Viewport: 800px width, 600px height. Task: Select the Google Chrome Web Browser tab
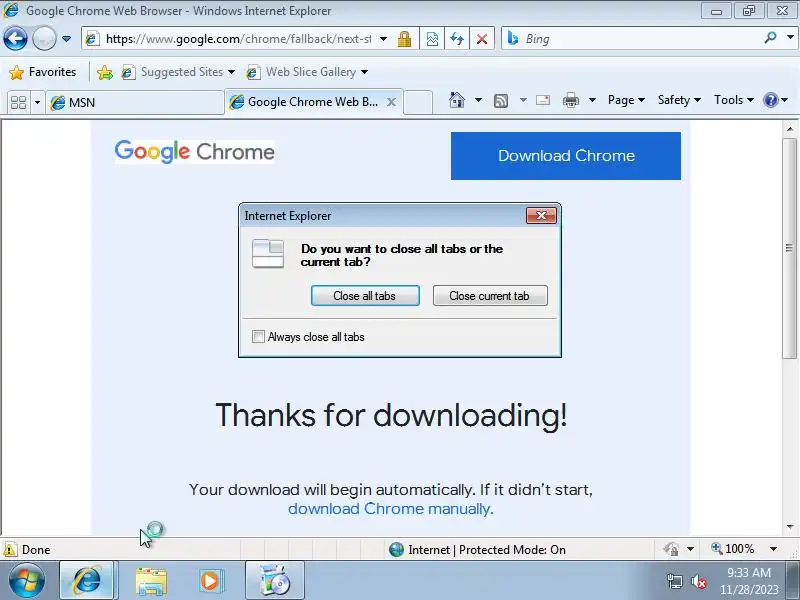pyautogui.click(x=306, y=102)
